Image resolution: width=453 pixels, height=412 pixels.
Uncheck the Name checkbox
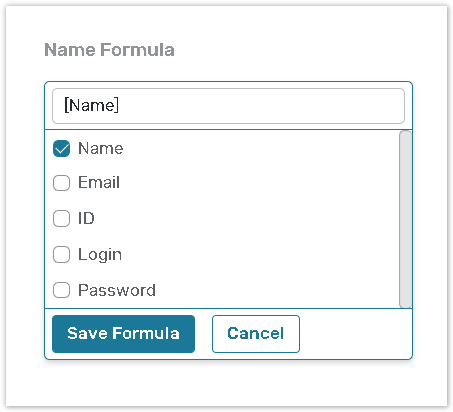point(61,149)
